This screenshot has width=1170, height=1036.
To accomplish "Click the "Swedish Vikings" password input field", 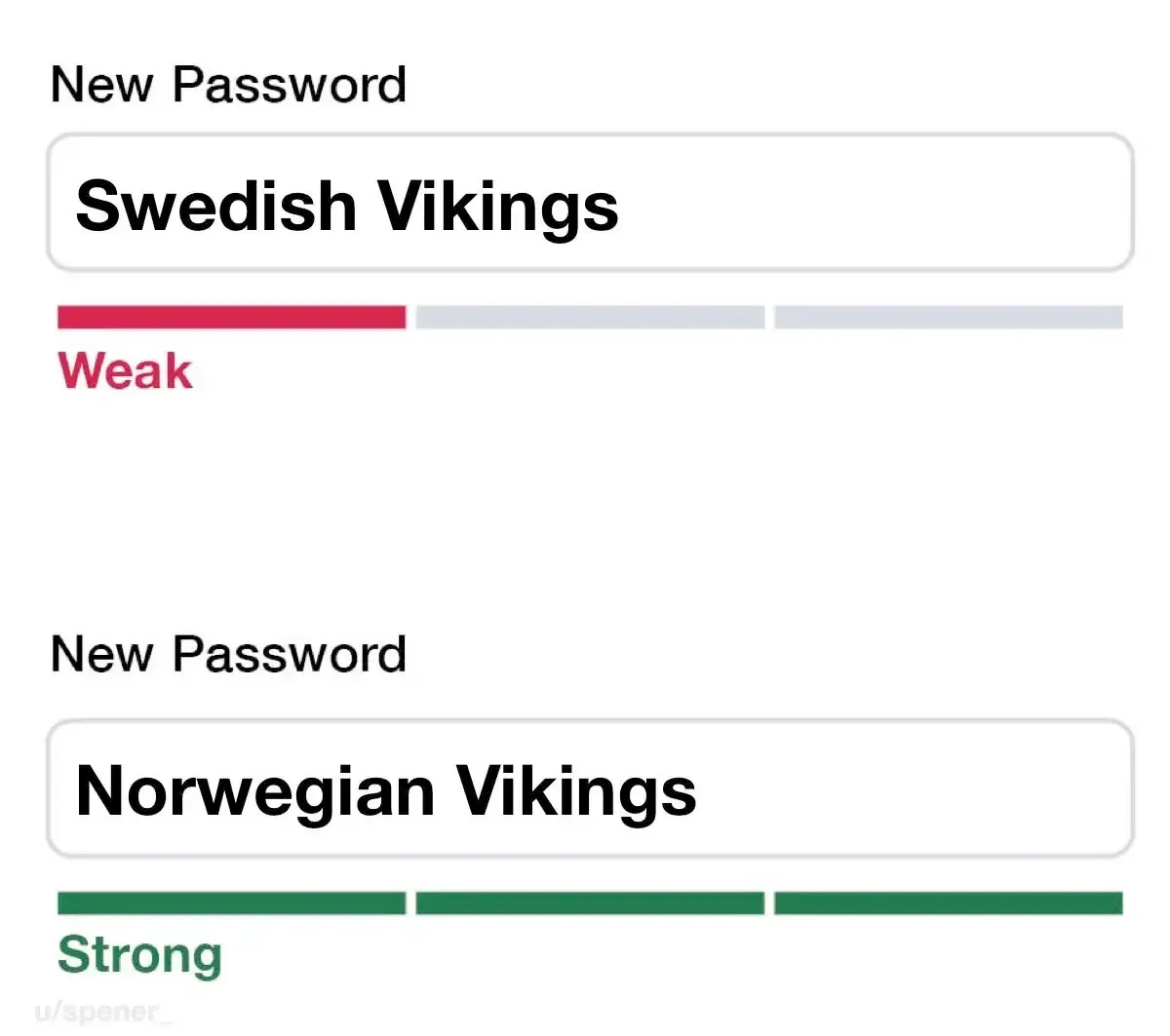I will click(590, 203).
